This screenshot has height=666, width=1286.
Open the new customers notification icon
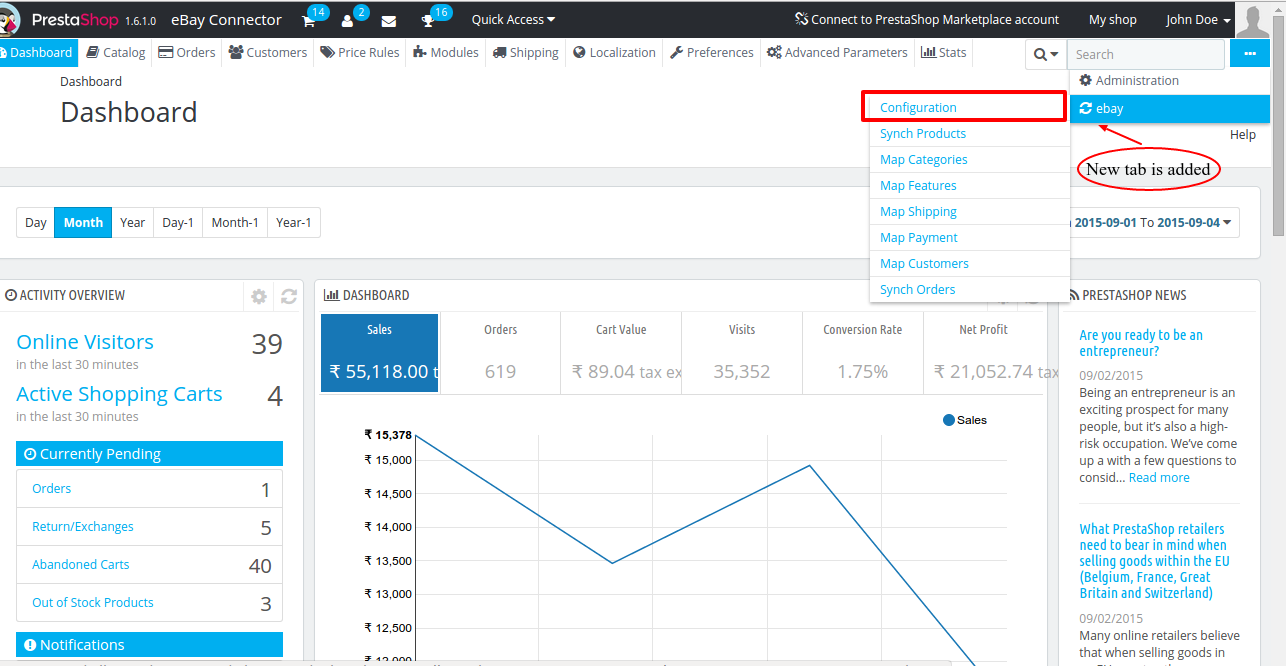[x=348, y=20]
